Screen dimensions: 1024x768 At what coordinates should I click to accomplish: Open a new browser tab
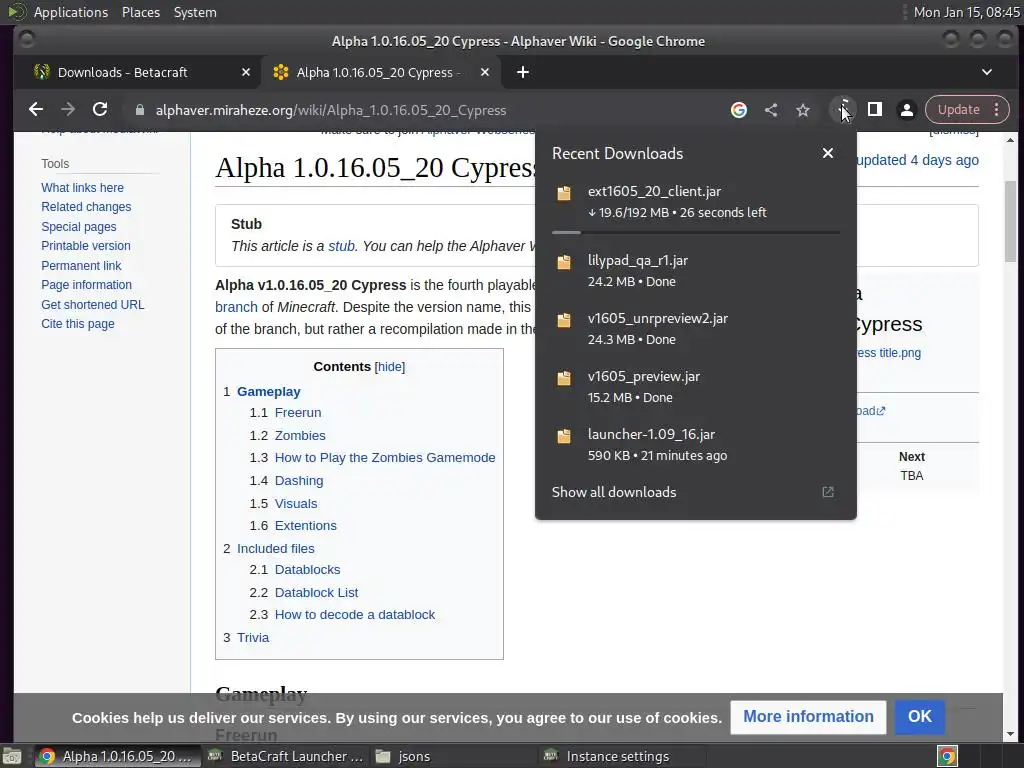pos(522,72)
